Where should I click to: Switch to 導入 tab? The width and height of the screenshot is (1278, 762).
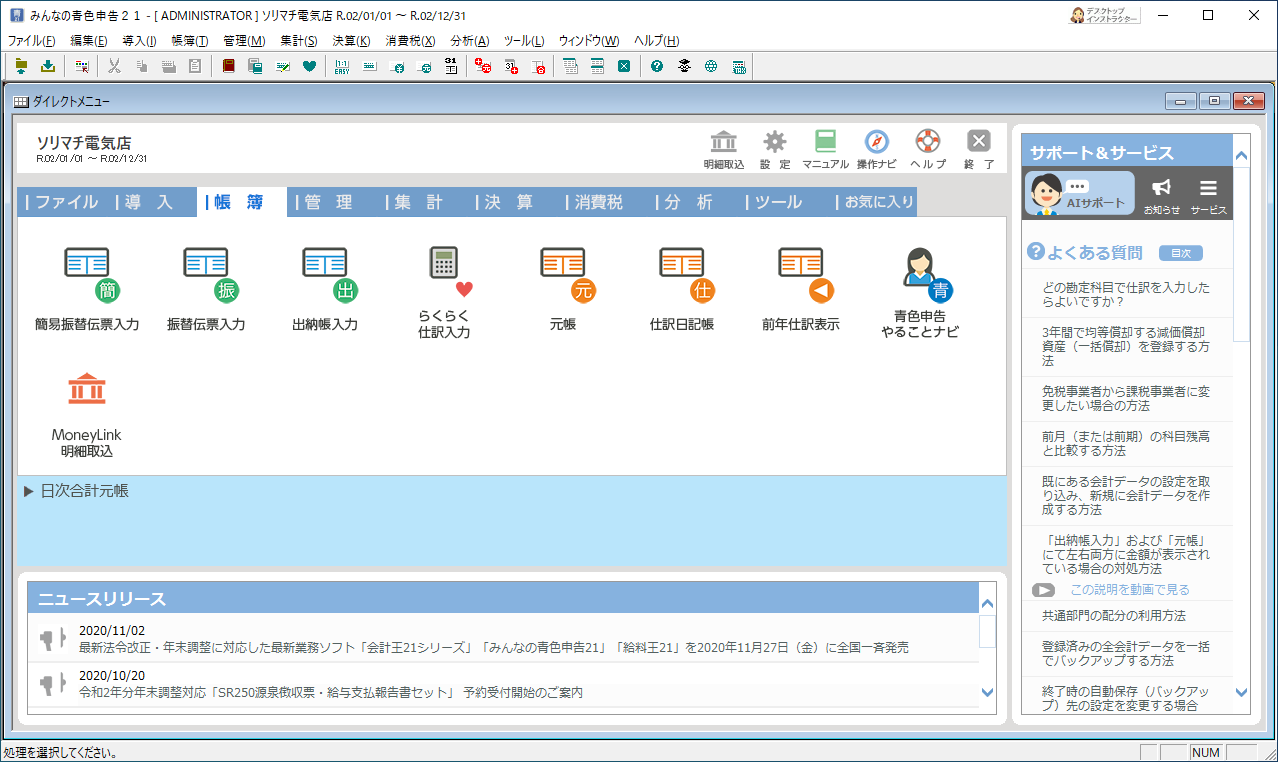pyautogui.click(x=150, y=202)
